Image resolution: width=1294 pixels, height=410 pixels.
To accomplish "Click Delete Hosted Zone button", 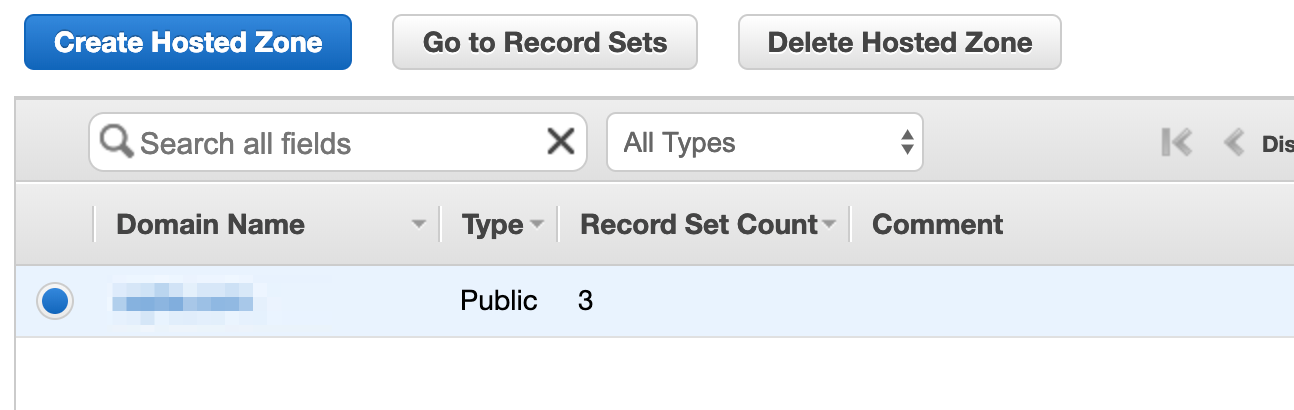I will 900,42.
